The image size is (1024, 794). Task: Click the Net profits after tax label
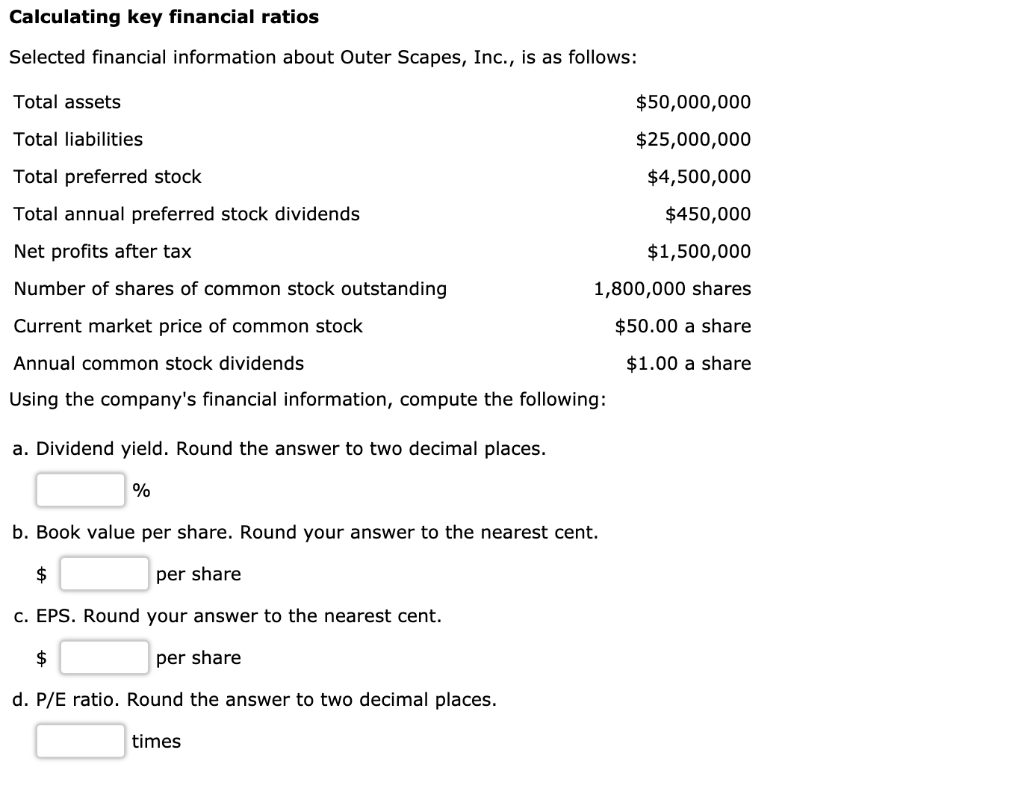pos(100,251)
